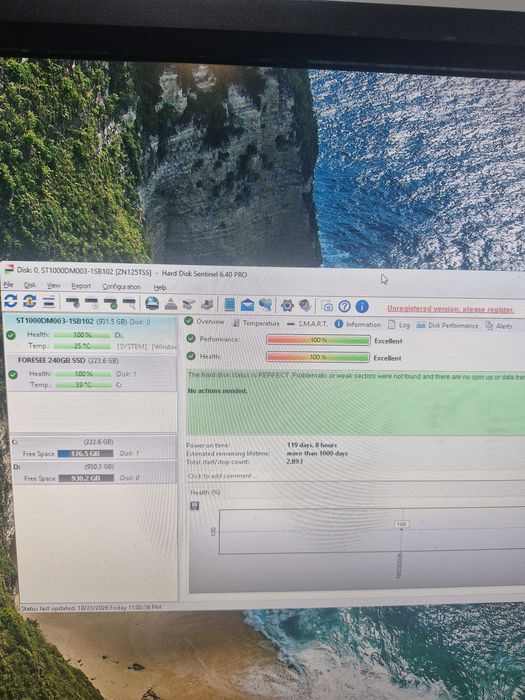Click the disk test with green check icon
Screen dimensions: 525x700
click(110, 304)
